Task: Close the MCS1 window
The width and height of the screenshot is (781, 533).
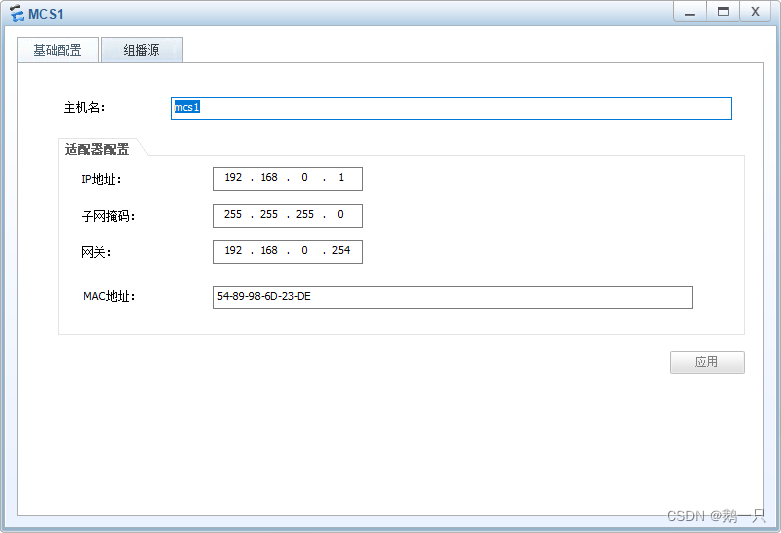Action: [755, 12]
